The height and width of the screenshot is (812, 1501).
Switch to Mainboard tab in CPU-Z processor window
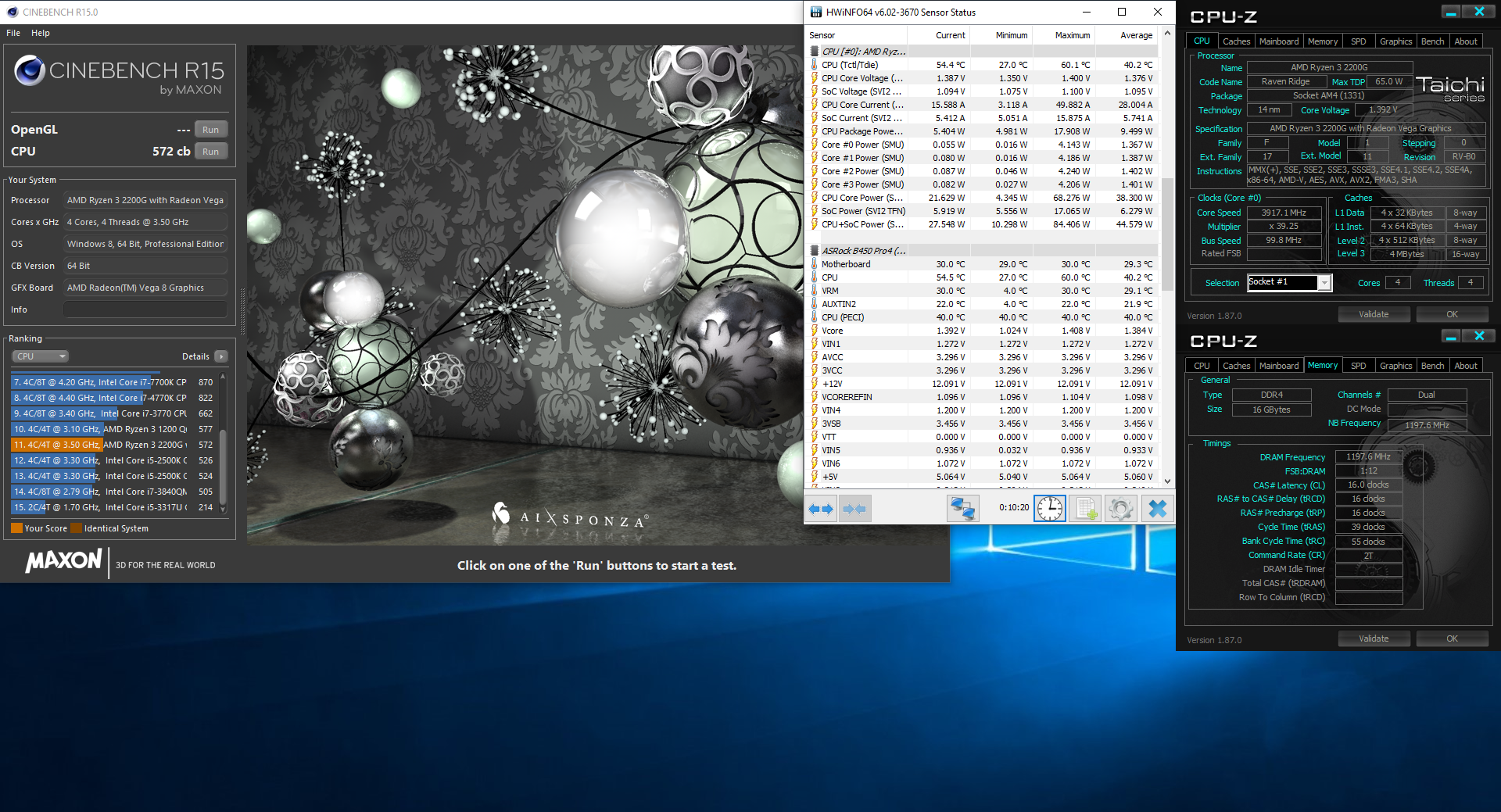1279,41
